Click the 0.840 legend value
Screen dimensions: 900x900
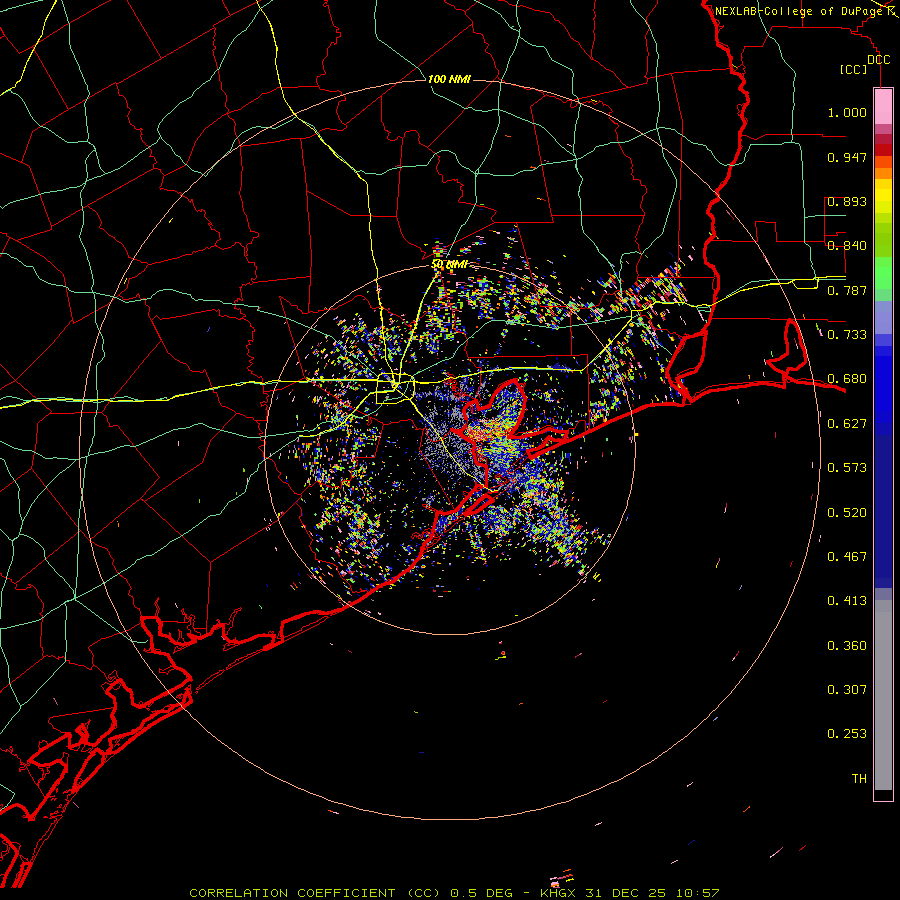[x=847, y=246]
